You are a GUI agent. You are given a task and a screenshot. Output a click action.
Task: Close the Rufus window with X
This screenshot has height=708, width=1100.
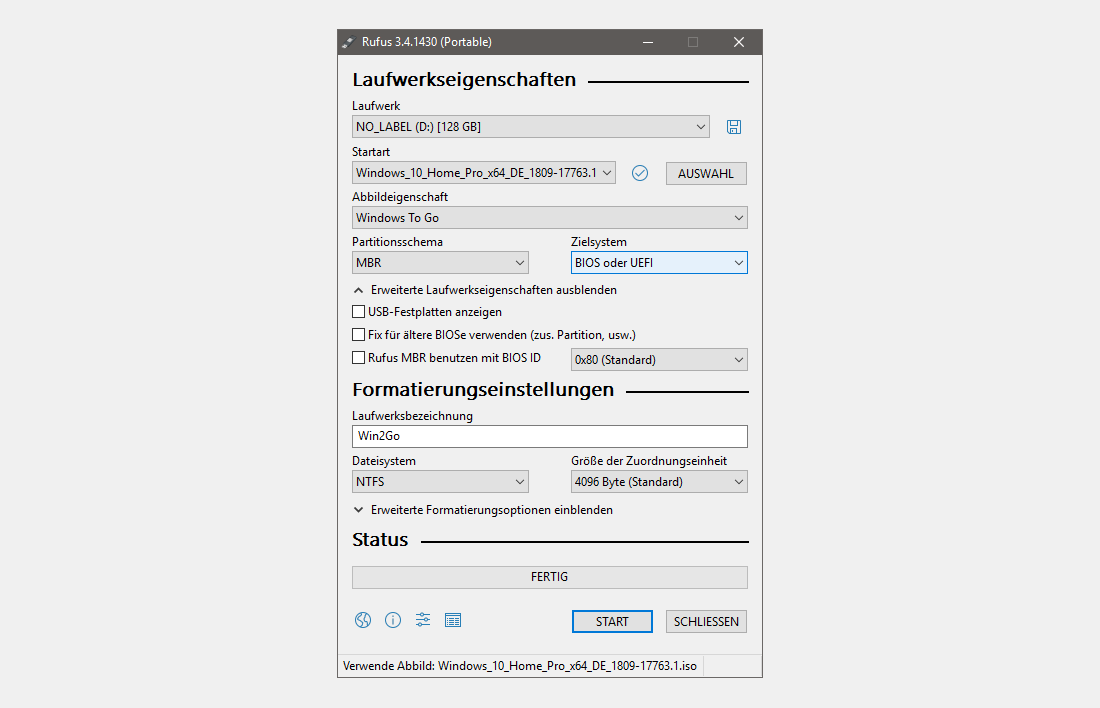[x=739, y=42]
